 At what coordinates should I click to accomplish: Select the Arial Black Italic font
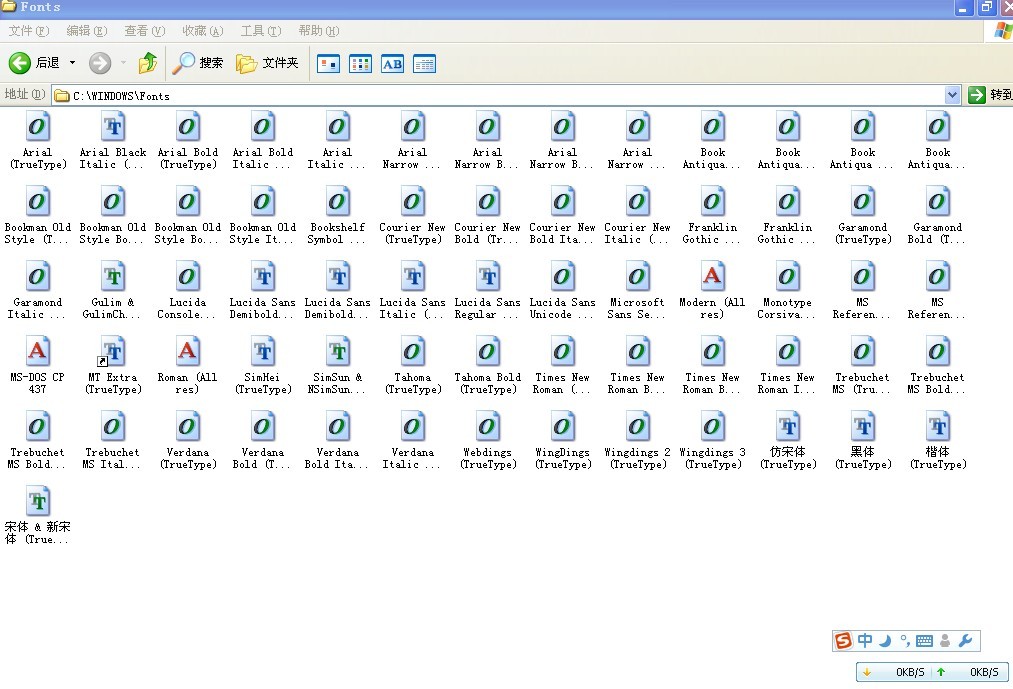pyautogui.click(x=112, y=140)
